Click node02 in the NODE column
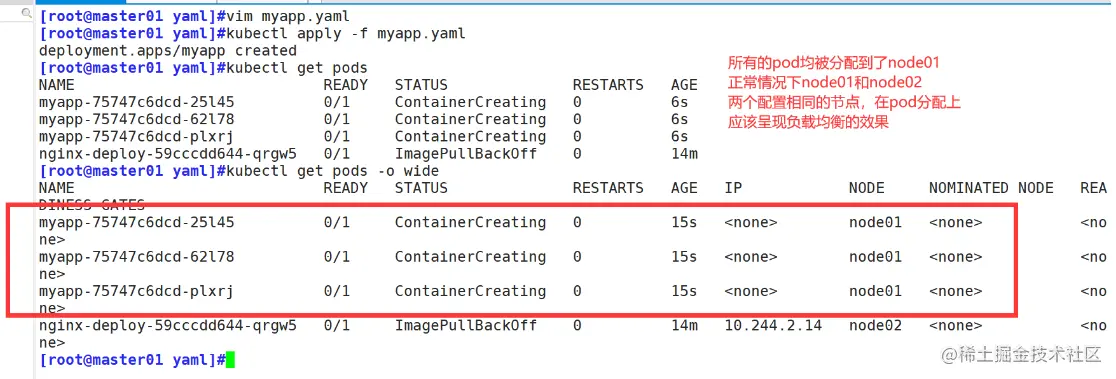 875,325
